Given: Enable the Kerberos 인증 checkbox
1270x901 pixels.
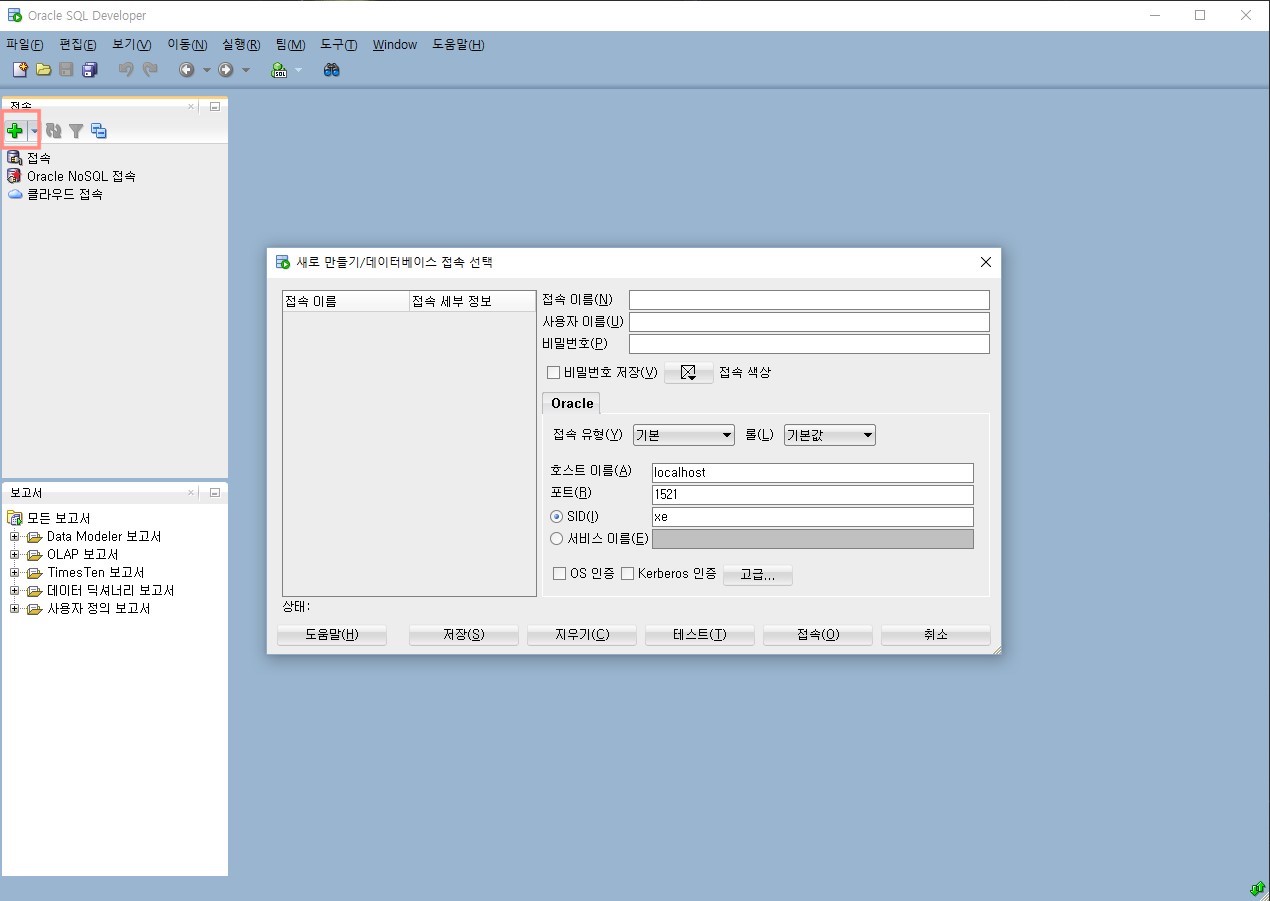Looking at the screenshot, I should 628,574.
